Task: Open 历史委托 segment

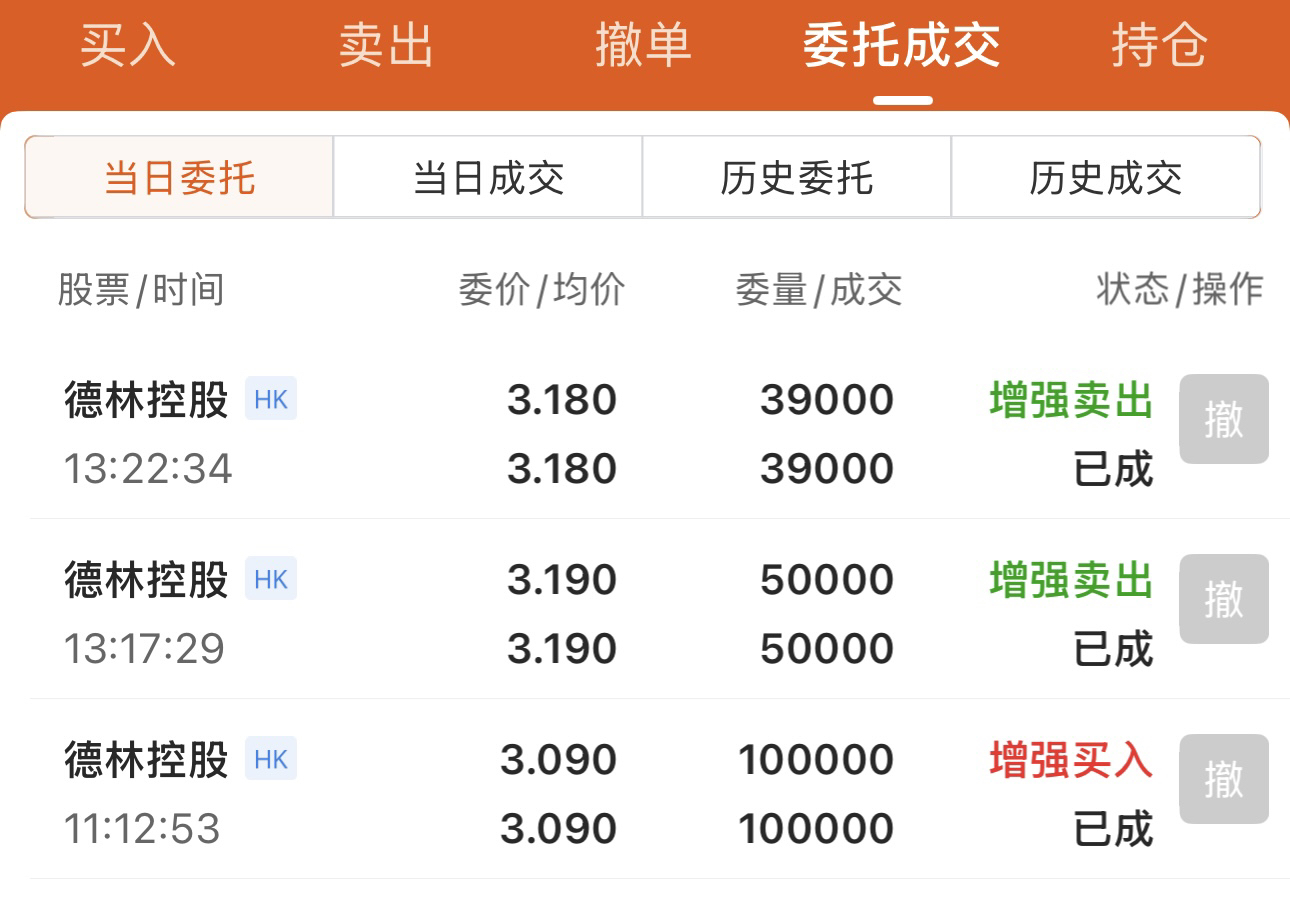Action: point(797,177)
